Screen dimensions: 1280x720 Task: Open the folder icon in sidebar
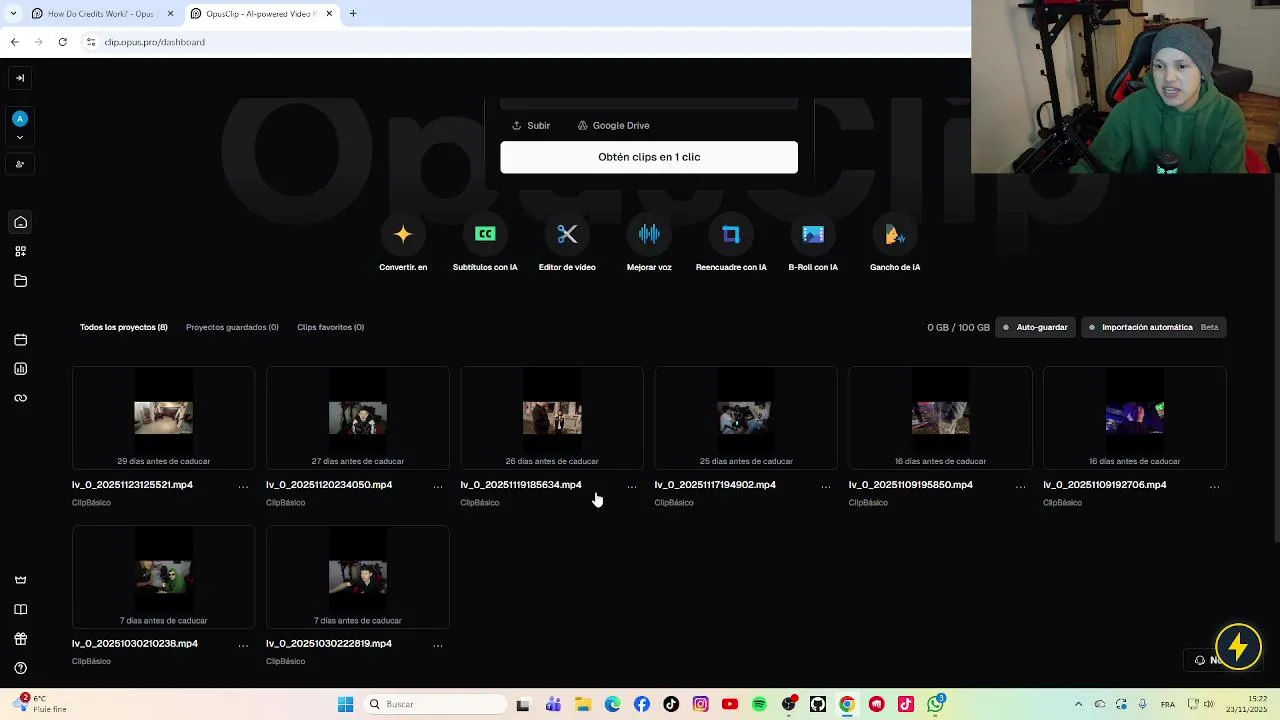pyautogui.click(x=20, y=281)
